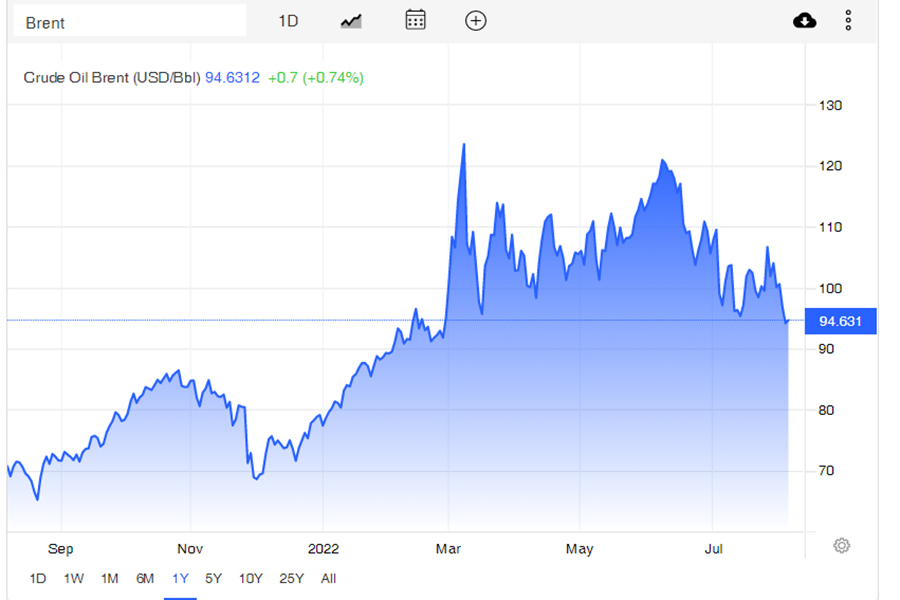
Task: Click the chart type line icon
Action: [x=350, y=21]
